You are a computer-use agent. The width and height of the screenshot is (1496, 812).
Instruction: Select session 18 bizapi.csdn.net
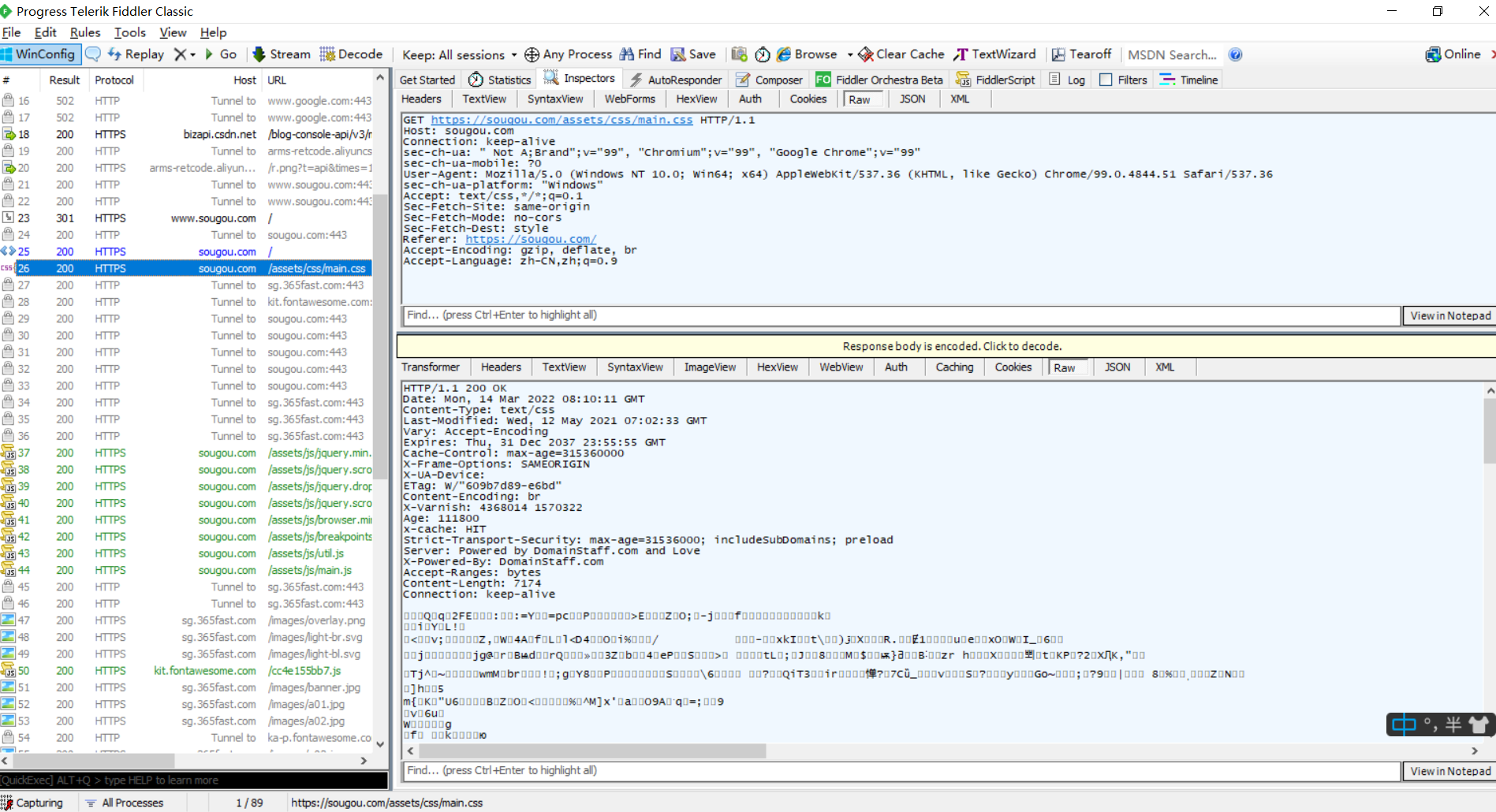[186, 135]
